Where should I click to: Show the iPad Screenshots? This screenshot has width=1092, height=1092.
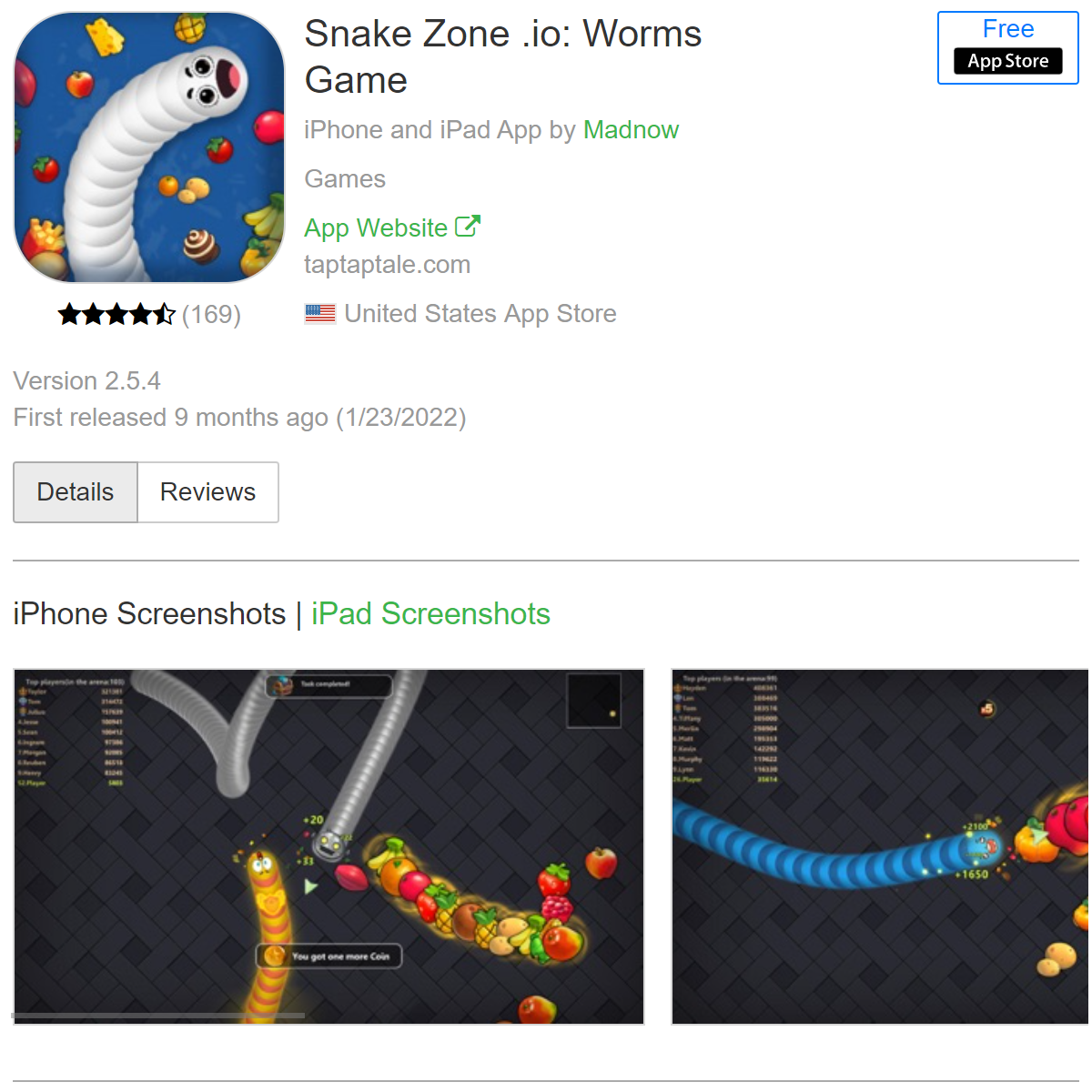430,614
